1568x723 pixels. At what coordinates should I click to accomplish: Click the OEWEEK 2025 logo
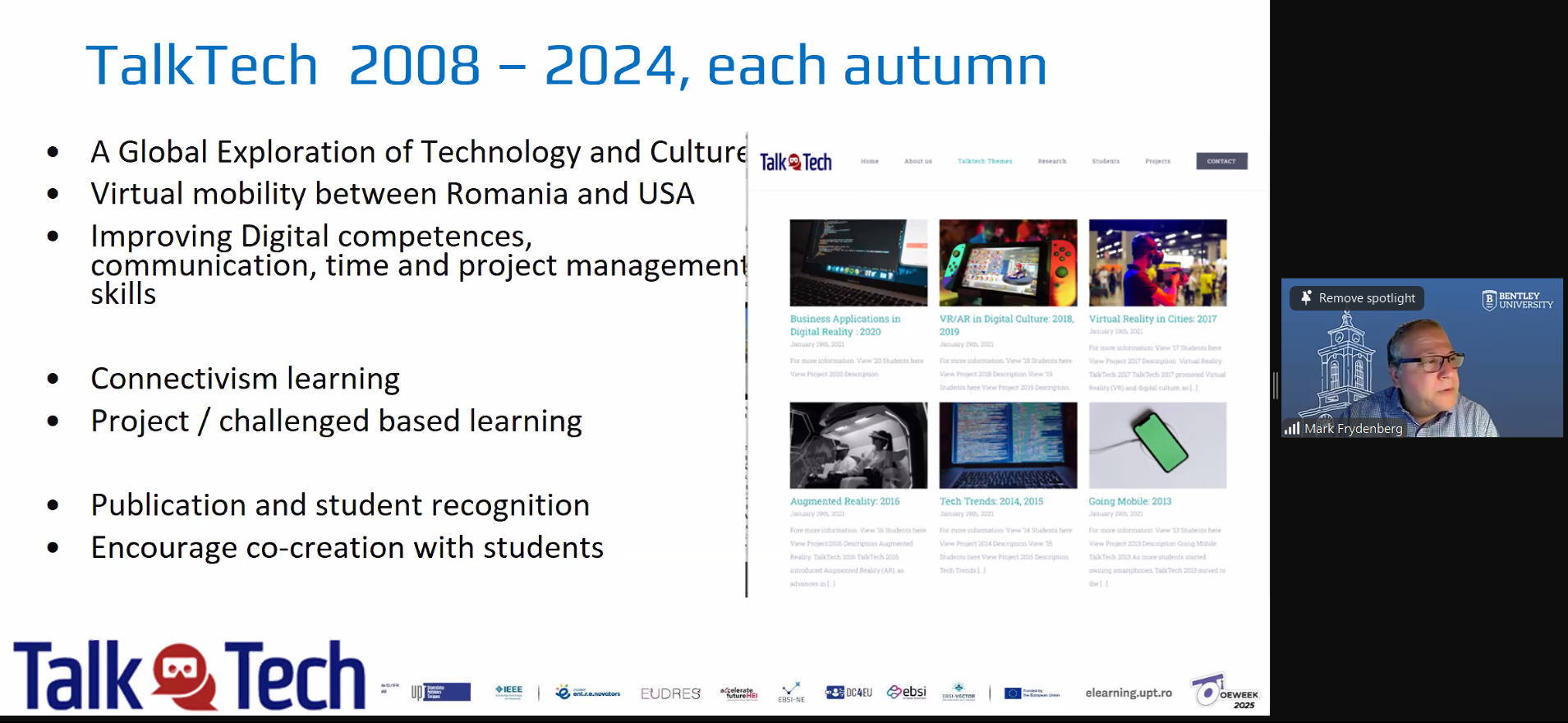tap(1225, 692)
